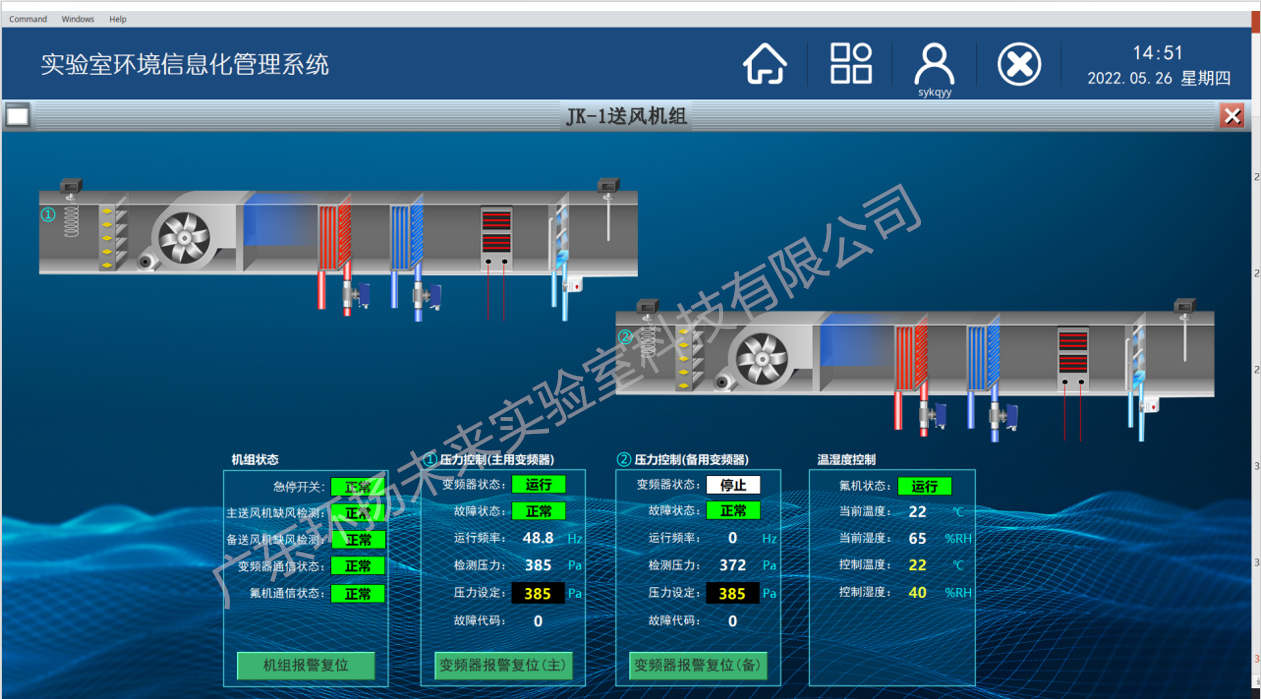Screen dimensions: 1261x699
Task: Click the circled ① unit label
Action: (47, 214)
